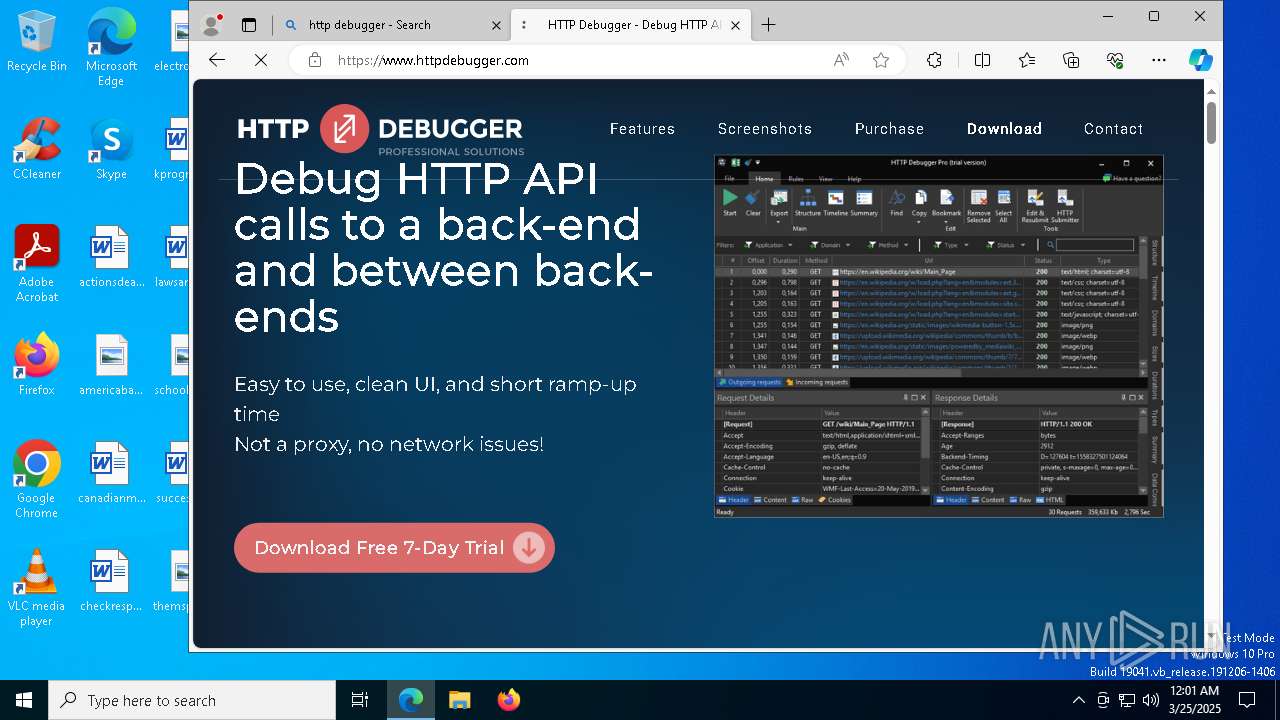Switch to 'http debugger - Search' tab
1280x720 pixels.
pos(391,25)
